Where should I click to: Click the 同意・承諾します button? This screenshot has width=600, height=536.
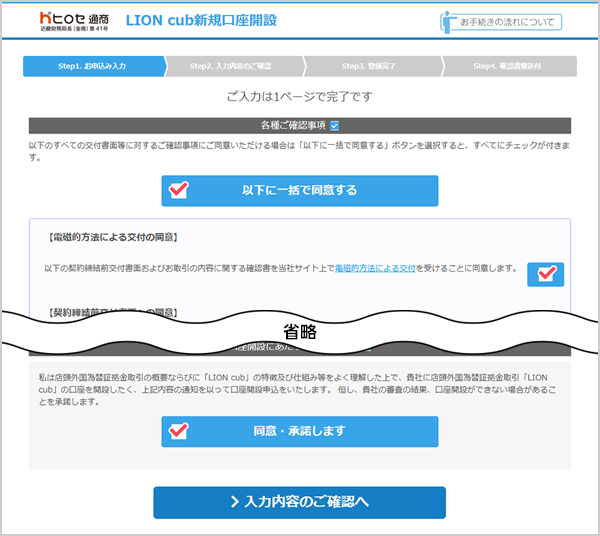click(x=300, y=431)
